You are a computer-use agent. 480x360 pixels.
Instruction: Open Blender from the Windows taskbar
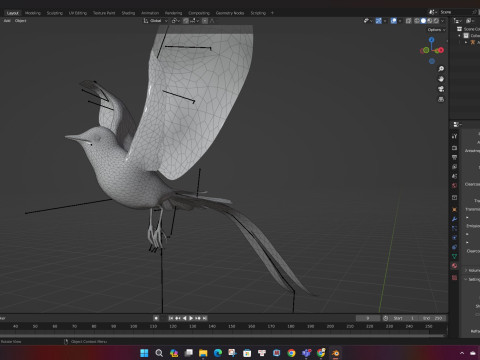click(336, 353)
